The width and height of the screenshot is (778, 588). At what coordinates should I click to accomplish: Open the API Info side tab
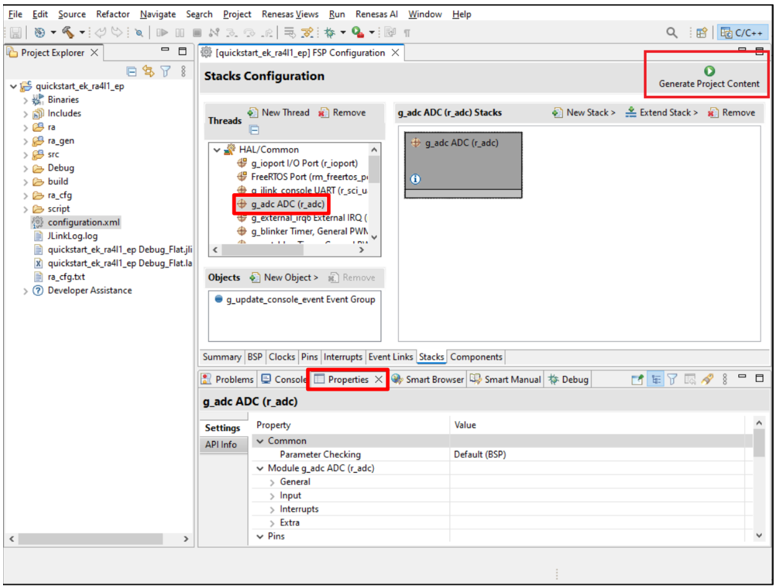coord(222,445)
